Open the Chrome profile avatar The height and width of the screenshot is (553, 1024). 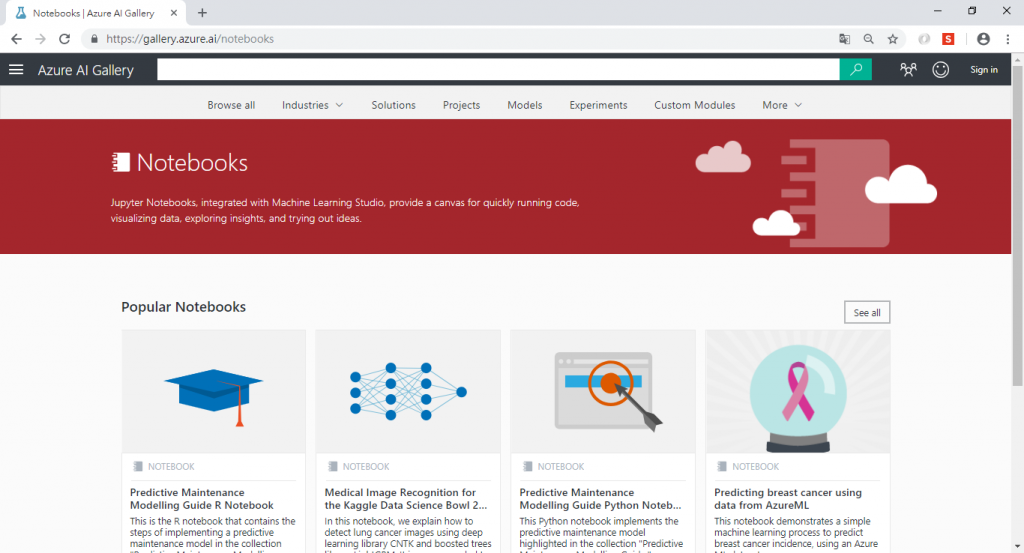click(984, 39)
